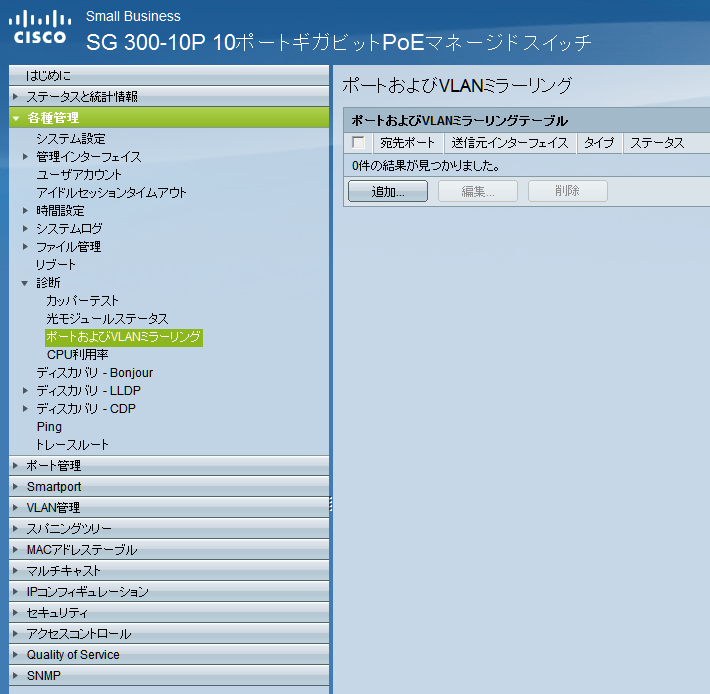Click the sidebar splitter handle

pos(331,504)
